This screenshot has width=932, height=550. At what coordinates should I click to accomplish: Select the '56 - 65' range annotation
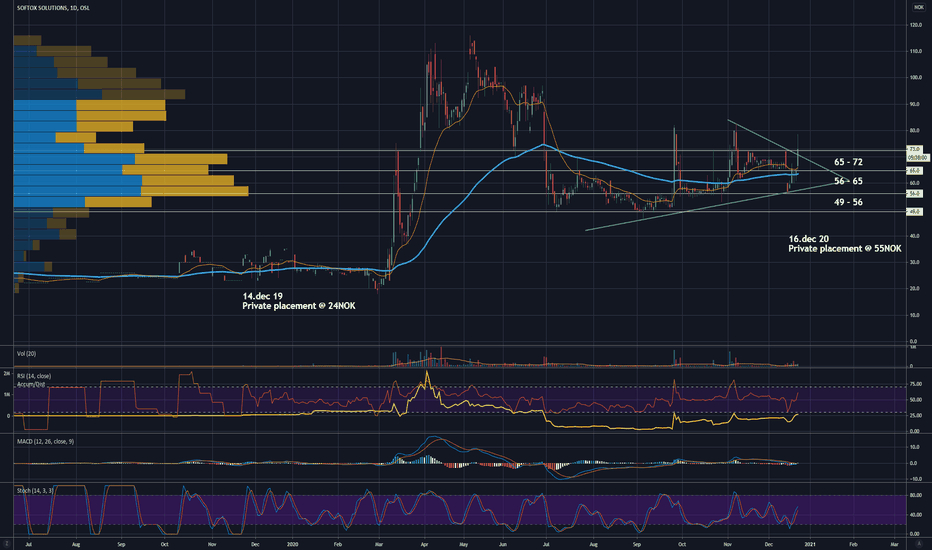click(848, 181)
